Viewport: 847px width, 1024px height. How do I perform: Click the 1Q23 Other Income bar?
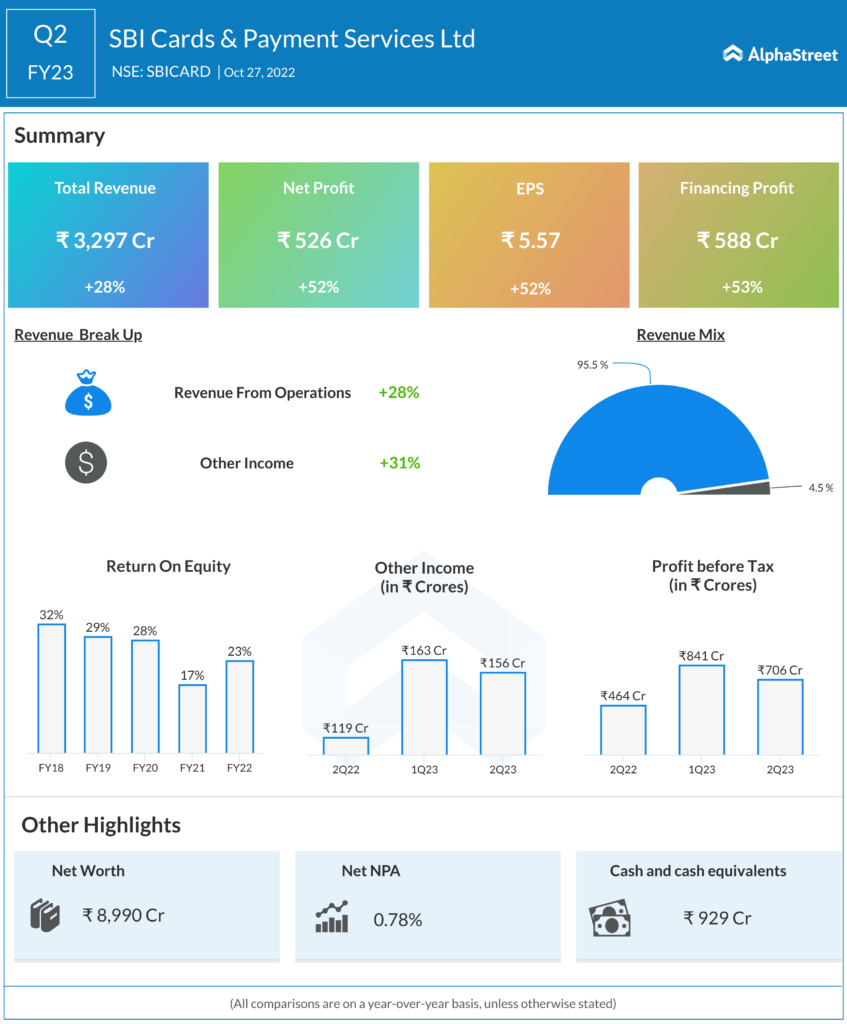click(x=424, y=706)
